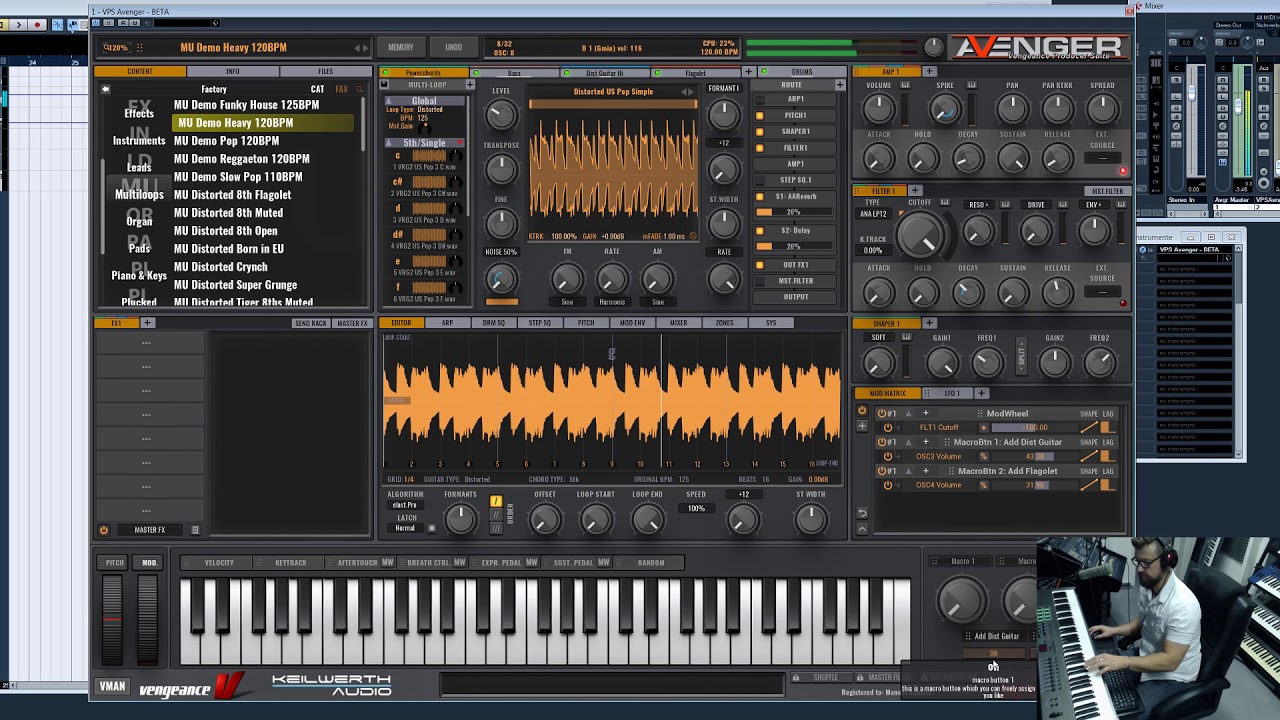Click the MEMORY button
The image size is (1280, 720).
tap(401, 47)
